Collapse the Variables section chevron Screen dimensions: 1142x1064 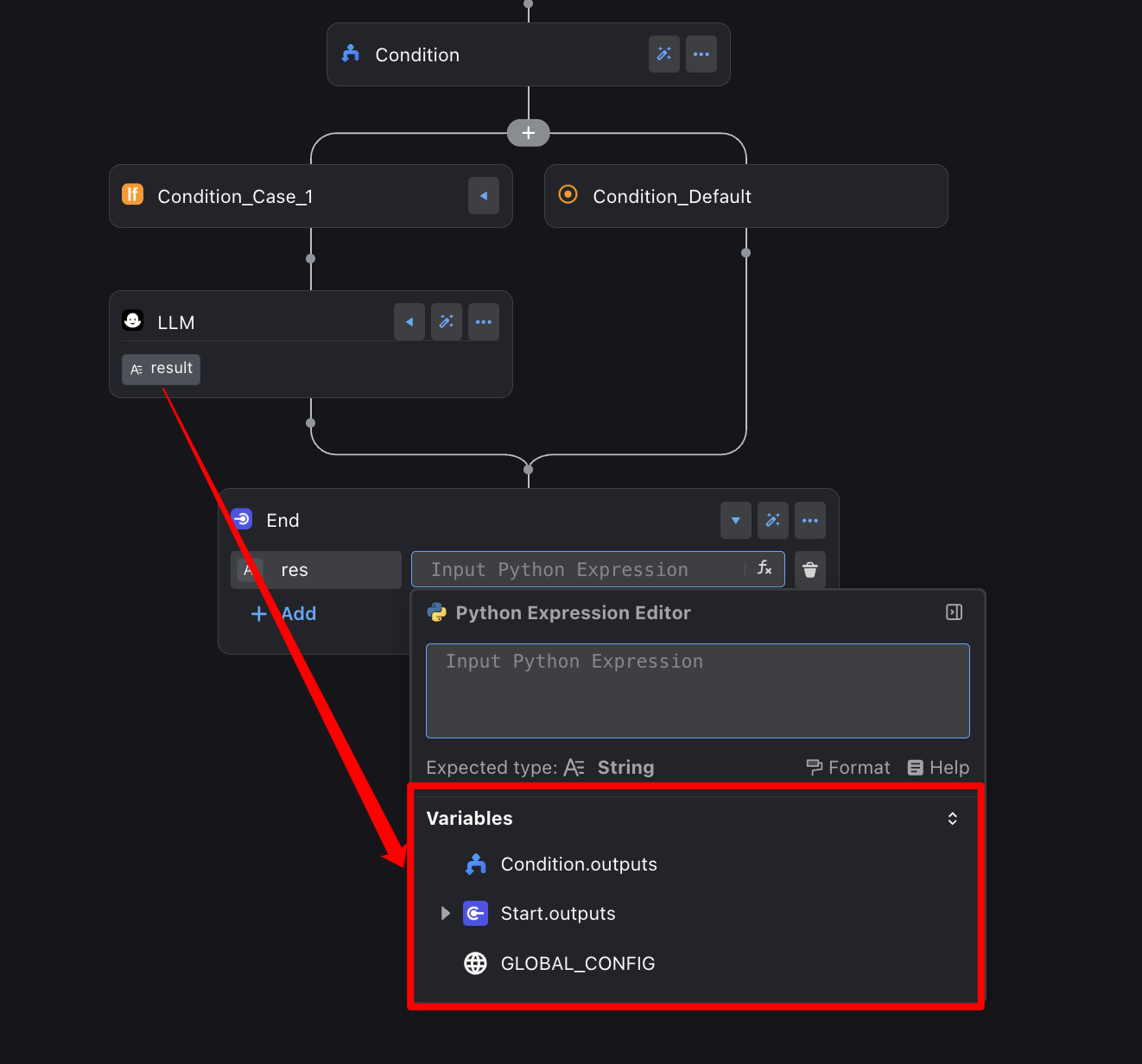click(952, 819)
